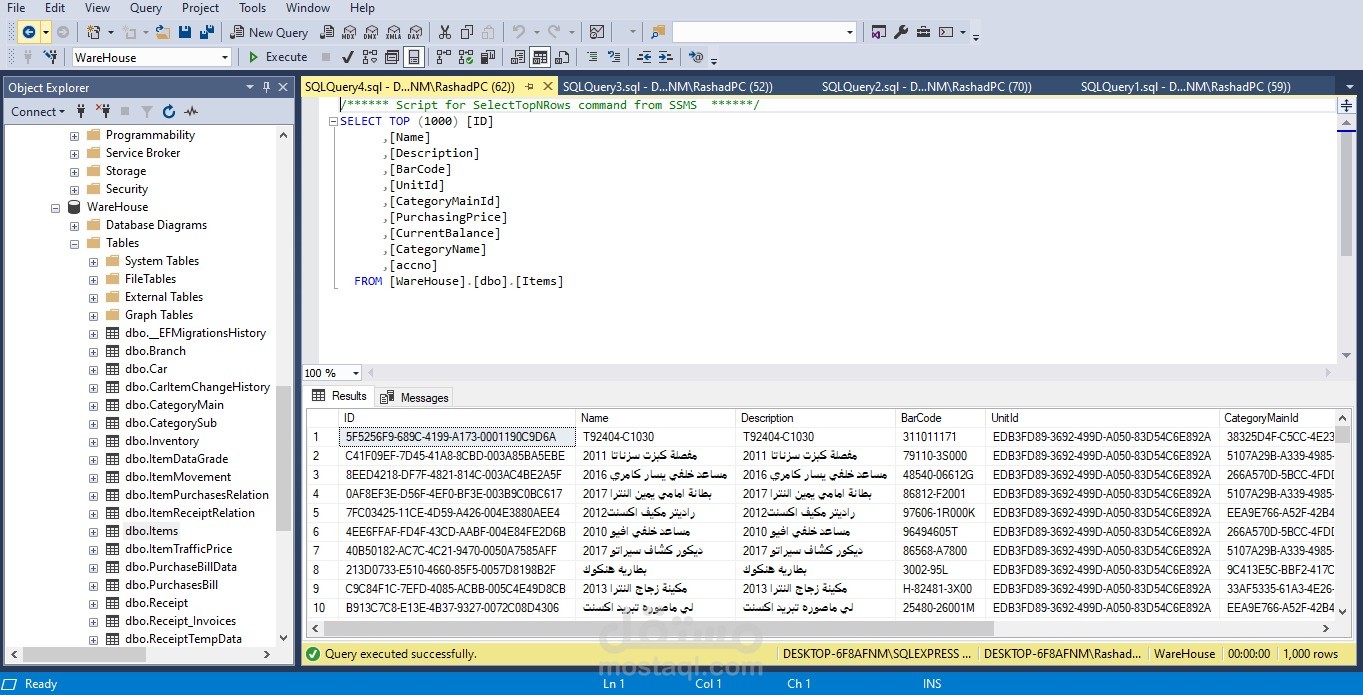Open Activity Monitor from Object Explorer toolbar
Viewport: 1363px width, 695px height.
point(191,112)
